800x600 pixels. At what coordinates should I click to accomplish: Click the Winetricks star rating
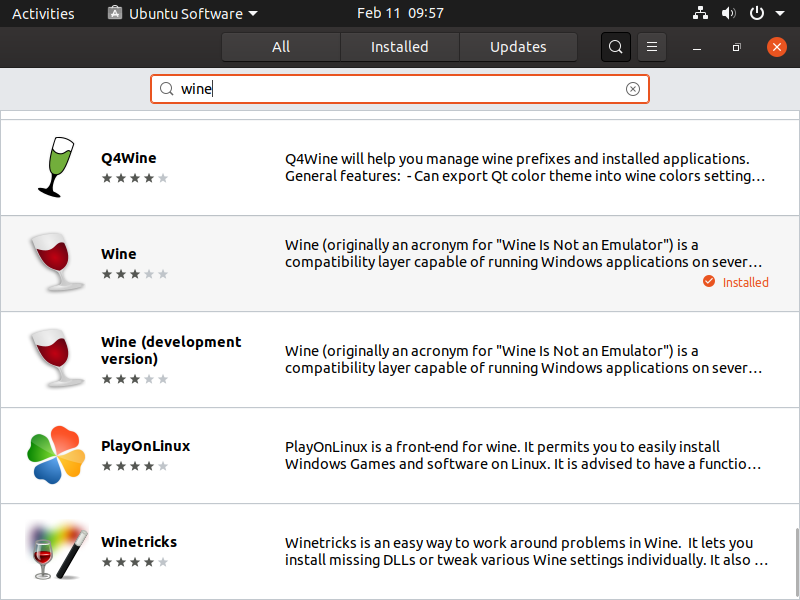click(134, 562)
